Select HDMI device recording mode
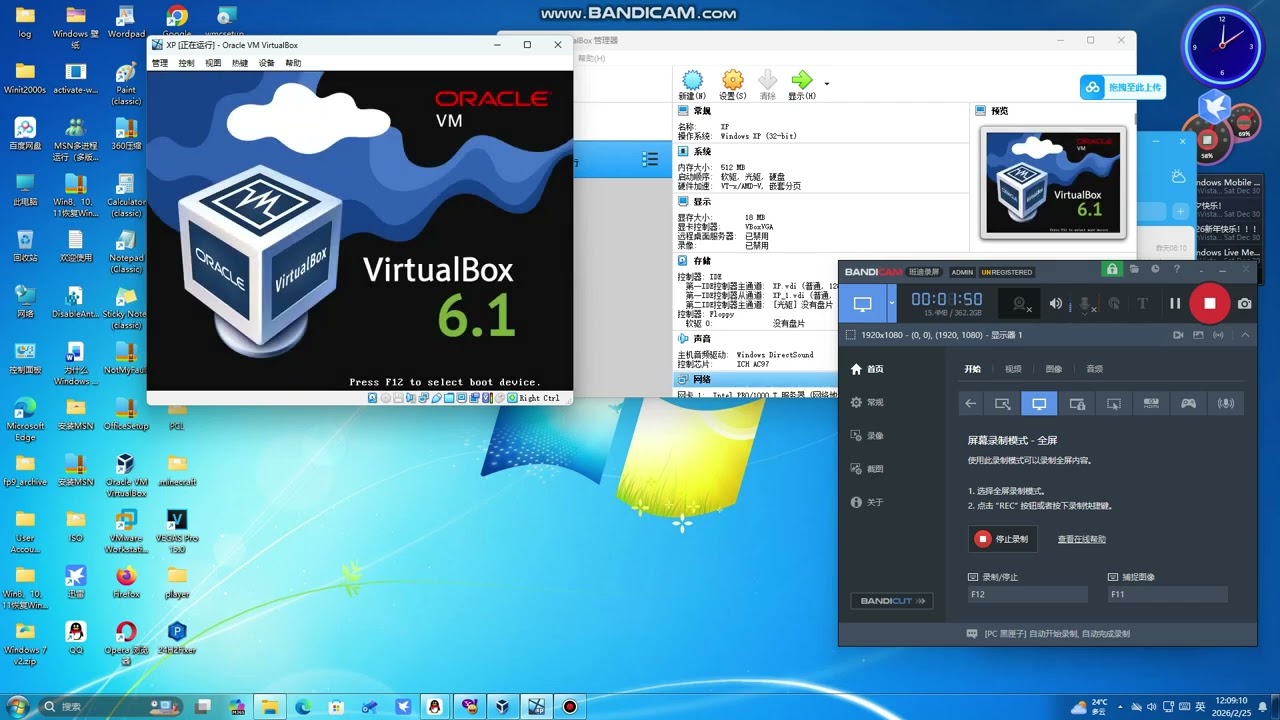This screenshot has height=720, width=1280. (1151, 404)
